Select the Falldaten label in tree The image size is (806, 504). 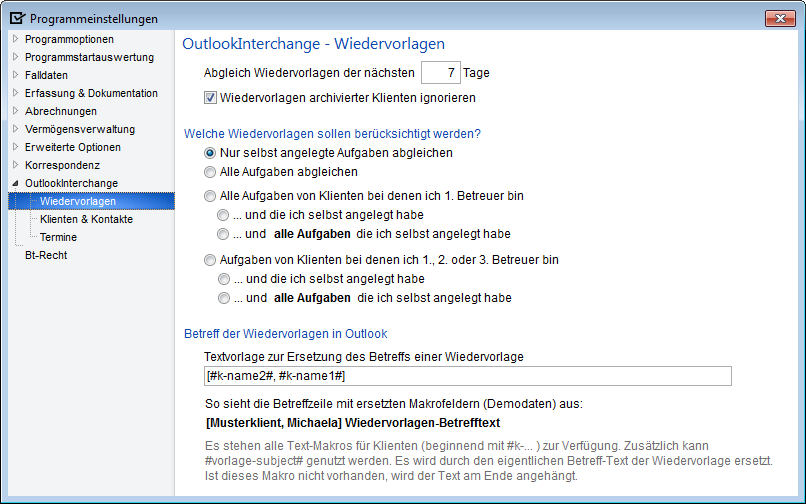(46, 75)
